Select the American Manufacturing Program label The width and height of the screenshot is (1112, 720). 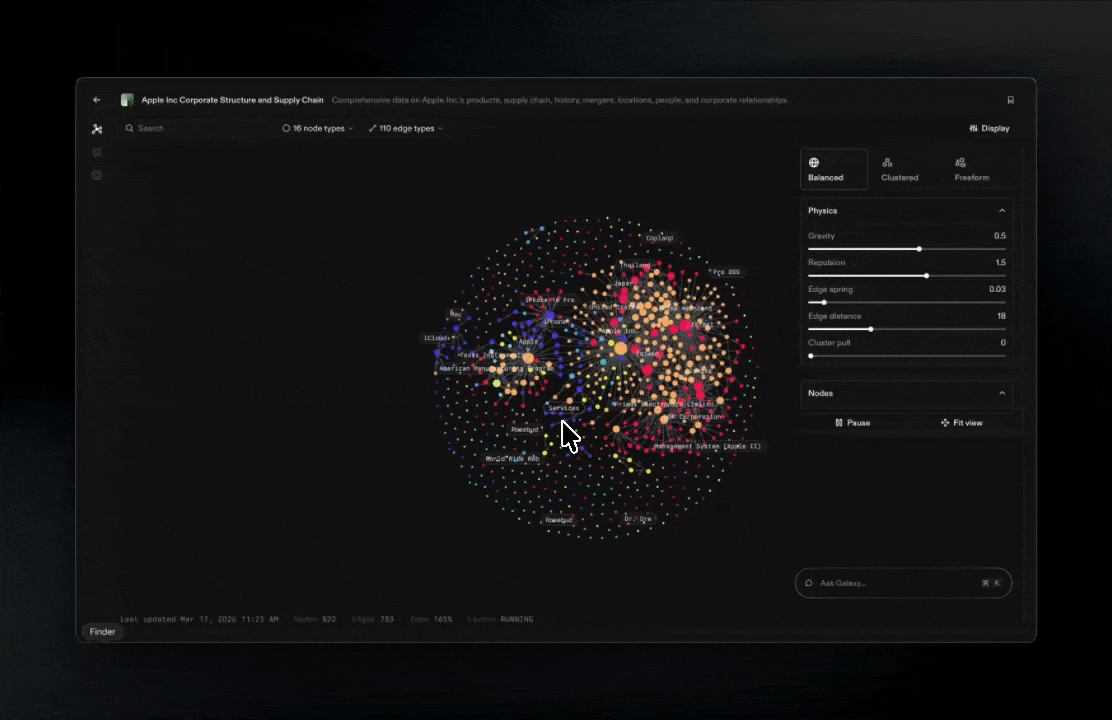click(496, 368)
